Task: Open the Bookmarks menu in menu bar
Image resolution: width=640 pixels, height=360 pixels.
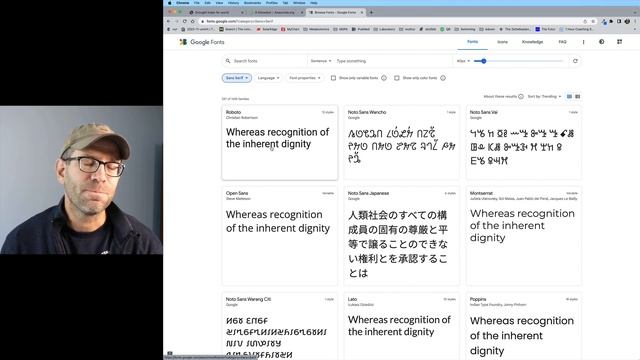Action: pos(252,3)
